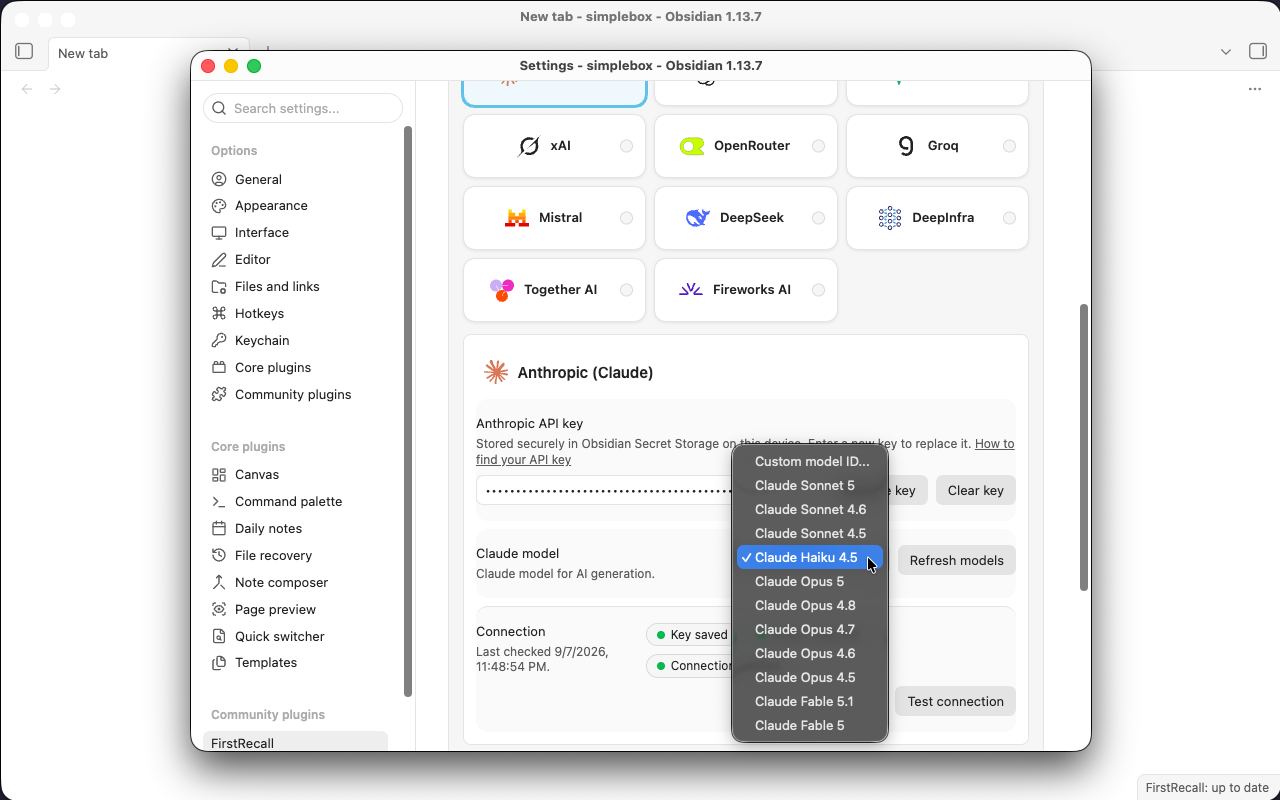The width and height of the screenshot is (1280, 800).
Task: Open Appearance settings via palette icon
Action: (219, 206)
